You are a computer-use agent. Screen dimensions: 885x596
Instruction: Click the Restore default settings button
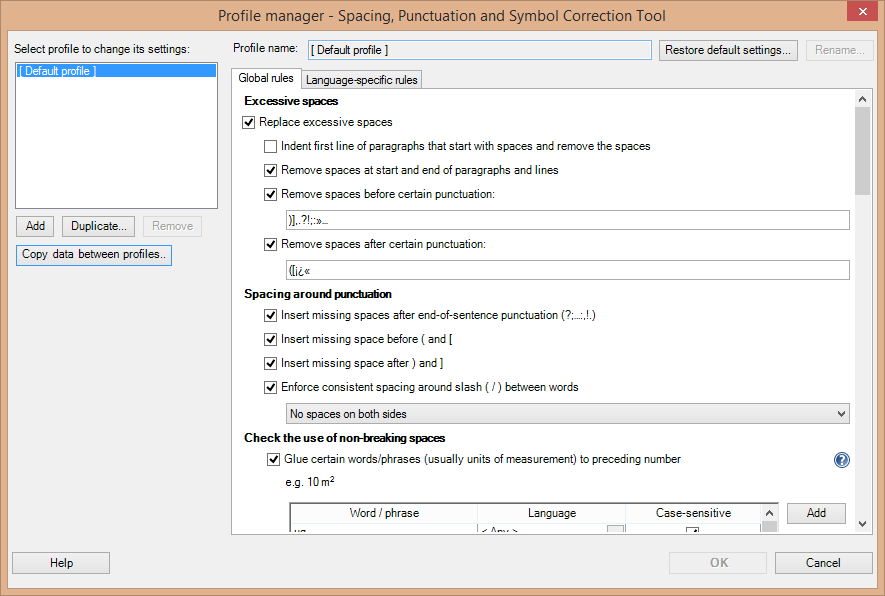pyautogui.click(x=727, y=50)
